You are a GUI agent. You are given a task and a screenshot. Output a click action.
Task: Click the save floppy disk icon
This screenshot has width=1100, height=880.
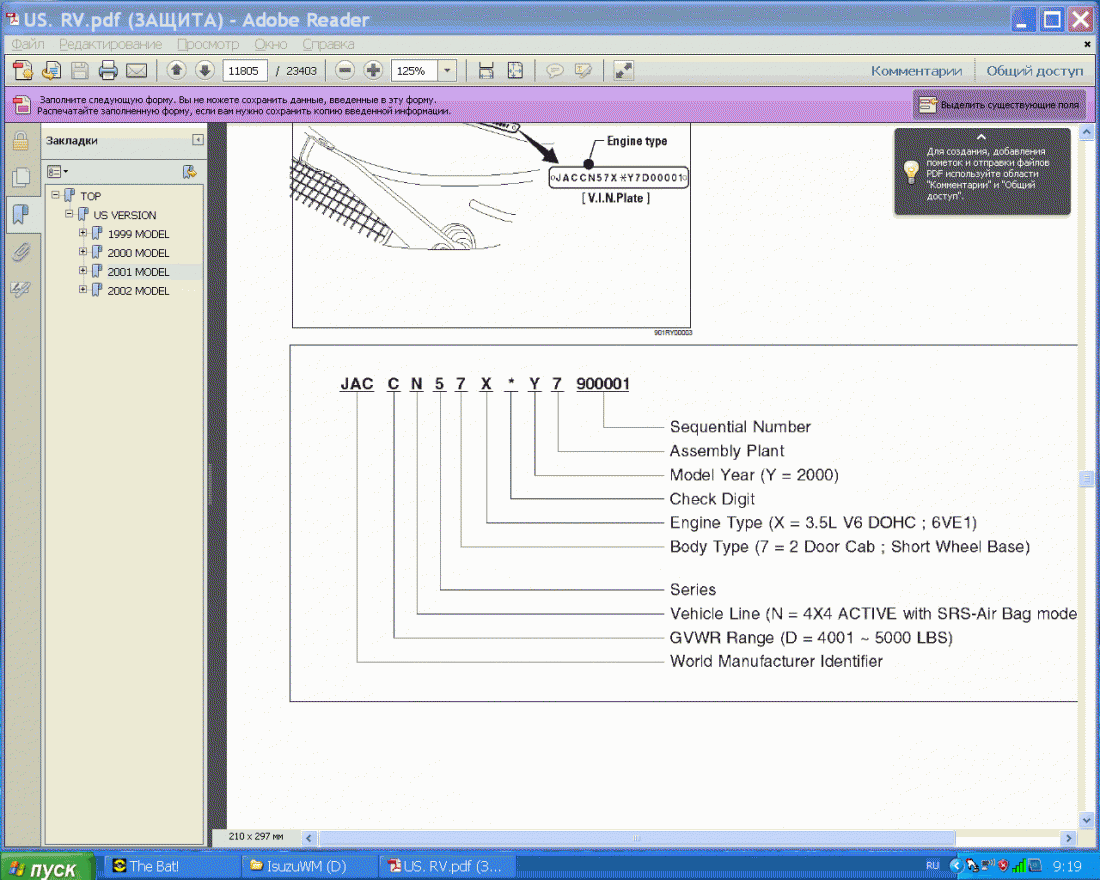tap(79, 70)
